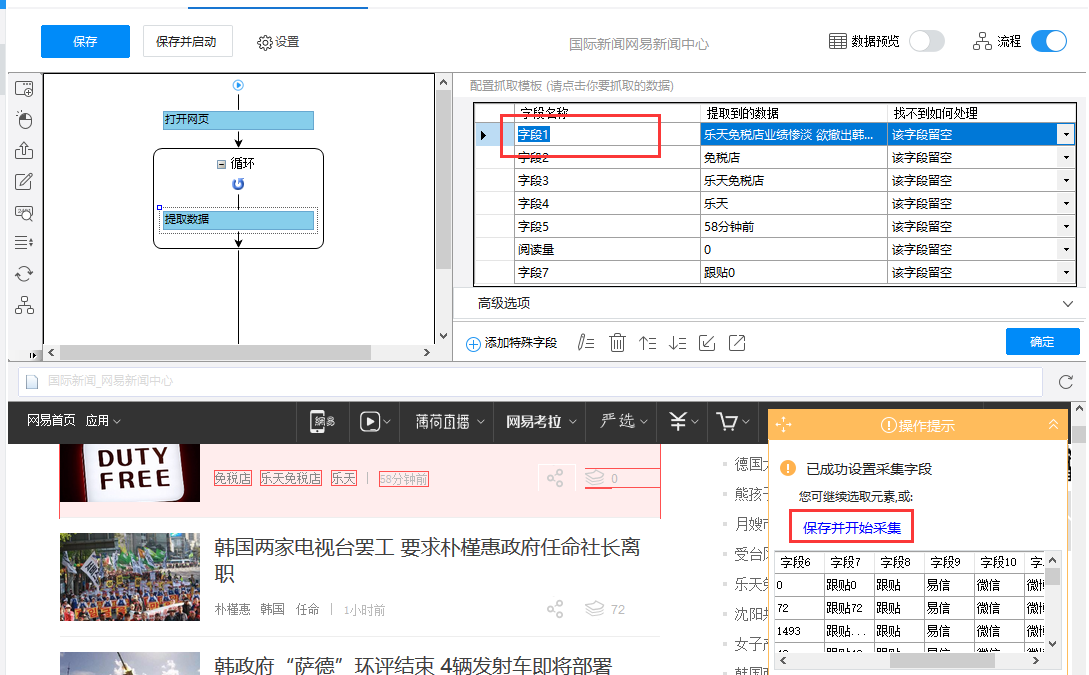
Task: Open the dropdown arrow in the 字段3 row
Action: click(1066, 181)
